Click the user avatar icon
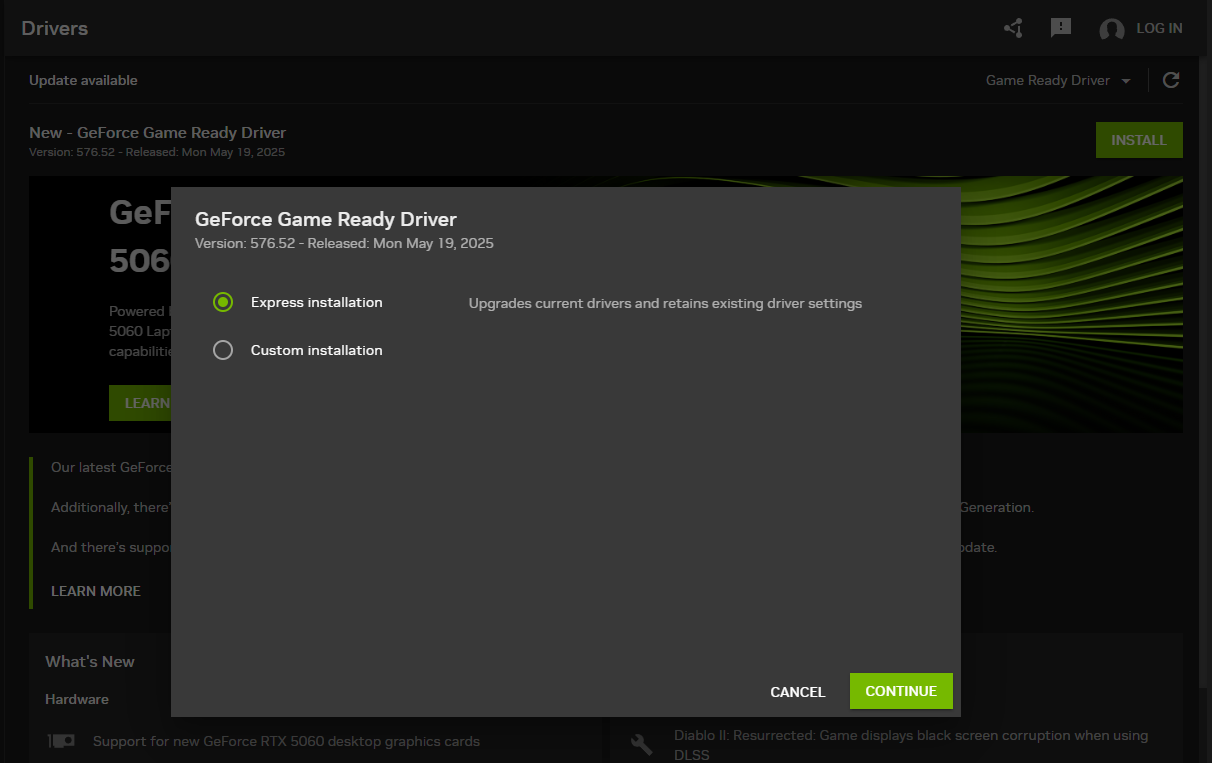Image resolution: width=1212 pixels, height=763 pixels. pos(1112,29)
